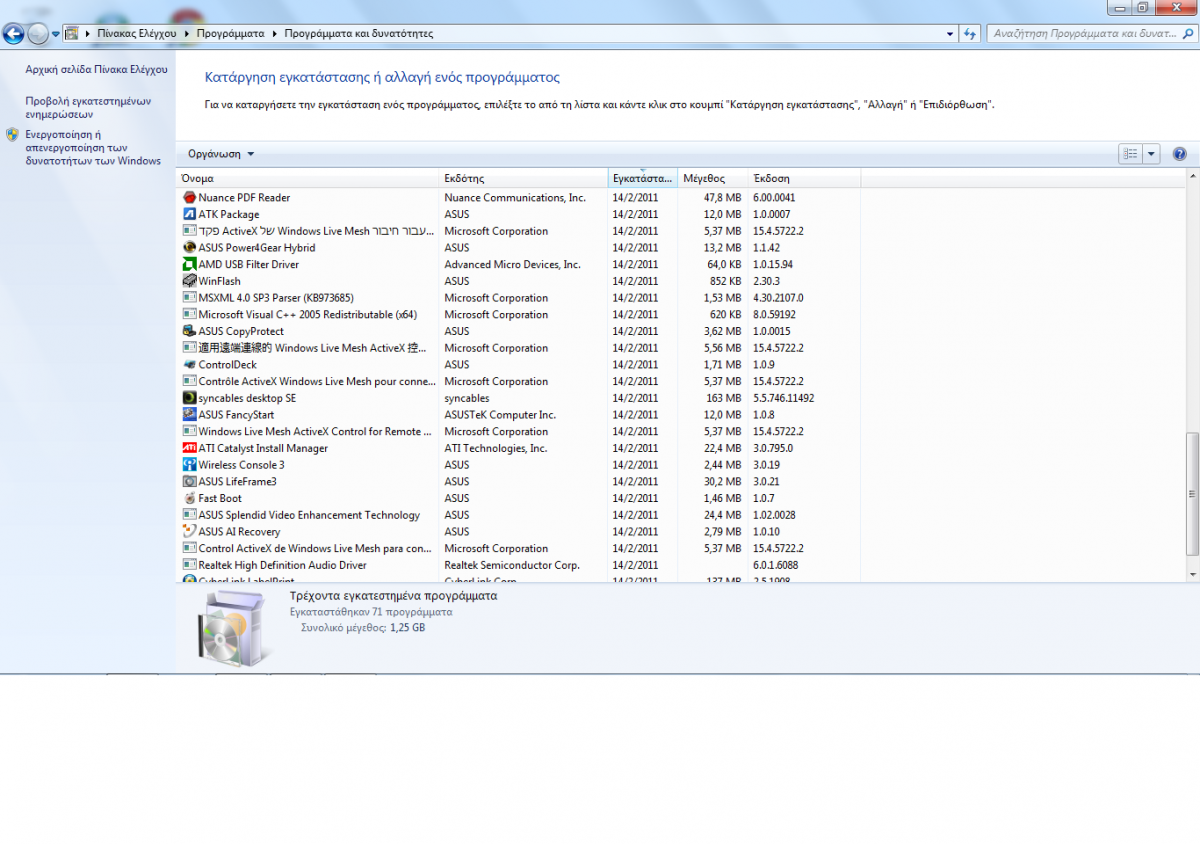1200x844 pixels.
Task: Select Control ActiveX de Windows Live Mesh entry
Action: coord(315,548)
